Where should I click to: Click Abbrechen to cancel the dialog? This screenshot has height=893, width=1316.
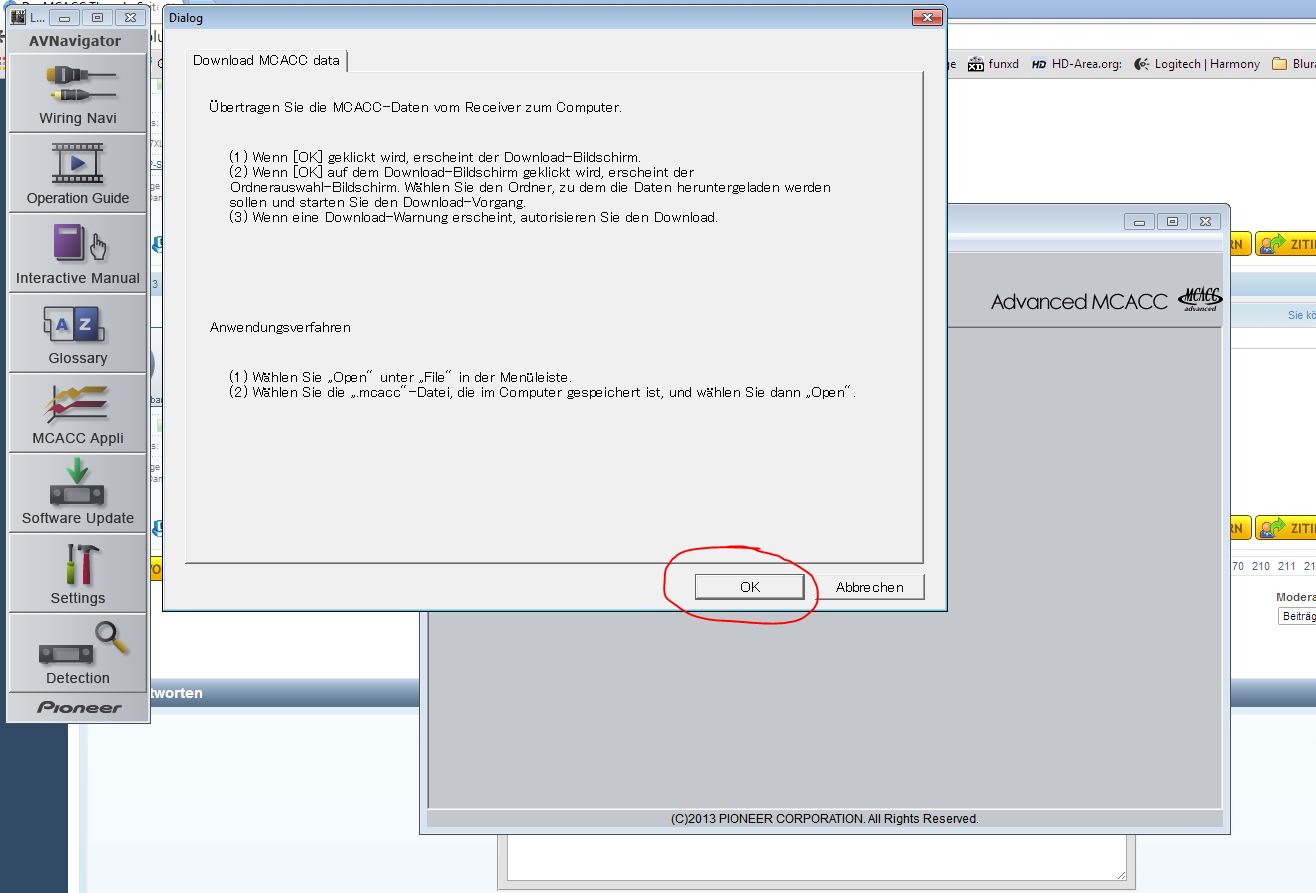click(x=869, y=587)
